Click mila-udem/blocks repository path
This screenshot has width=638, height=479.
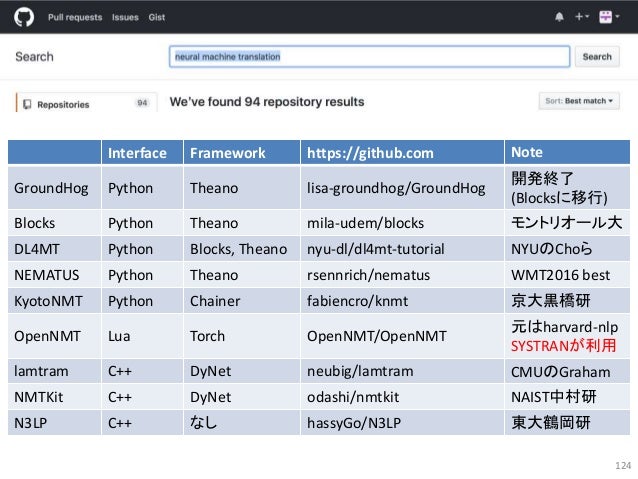pos(365,223)
